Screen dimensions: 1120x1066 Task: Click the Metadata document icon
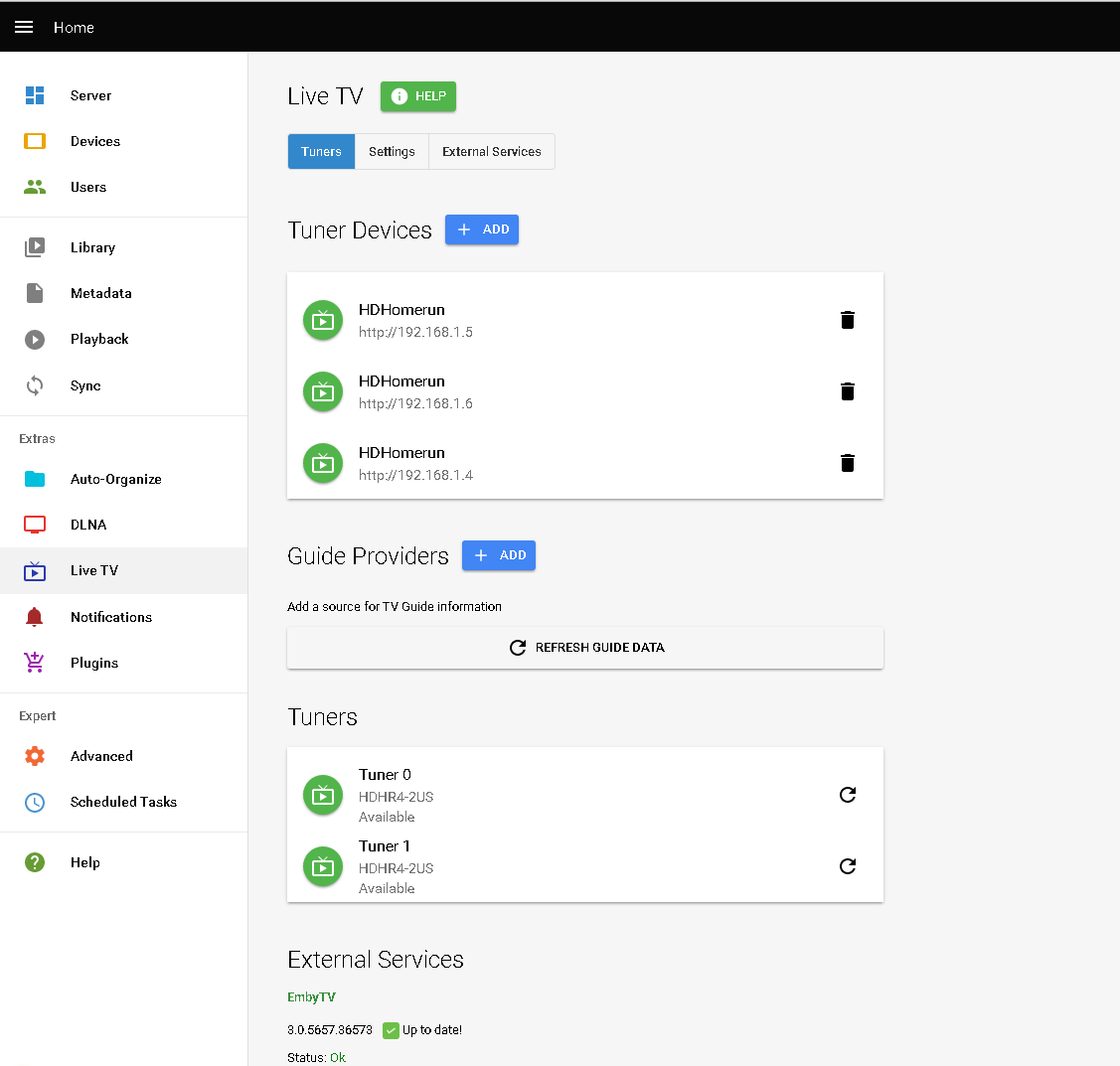point(35,293)
